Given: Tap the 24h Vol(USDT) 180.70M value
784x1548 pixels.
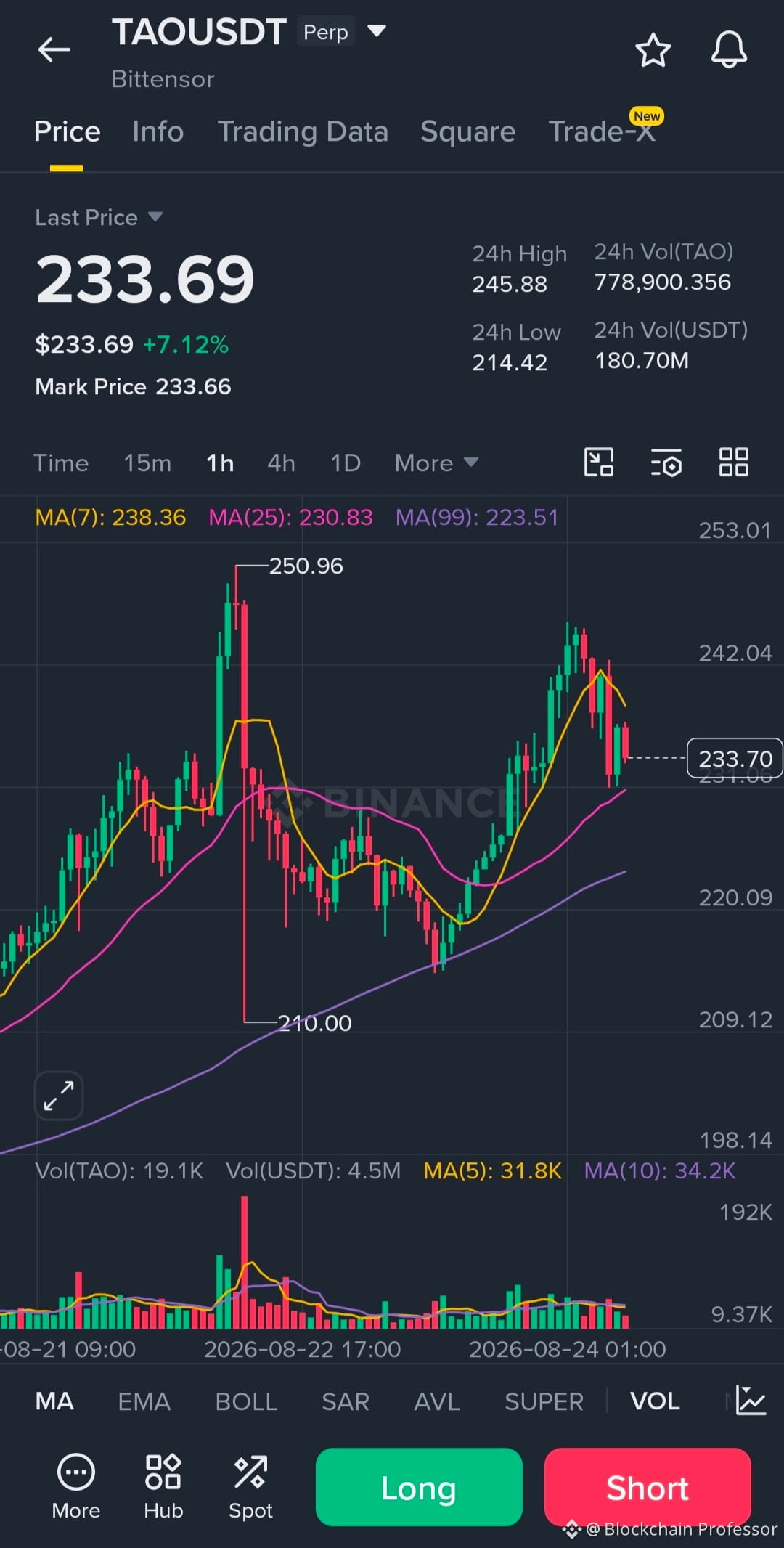Looking at the screenshot, I should click(x=642, y=360).
